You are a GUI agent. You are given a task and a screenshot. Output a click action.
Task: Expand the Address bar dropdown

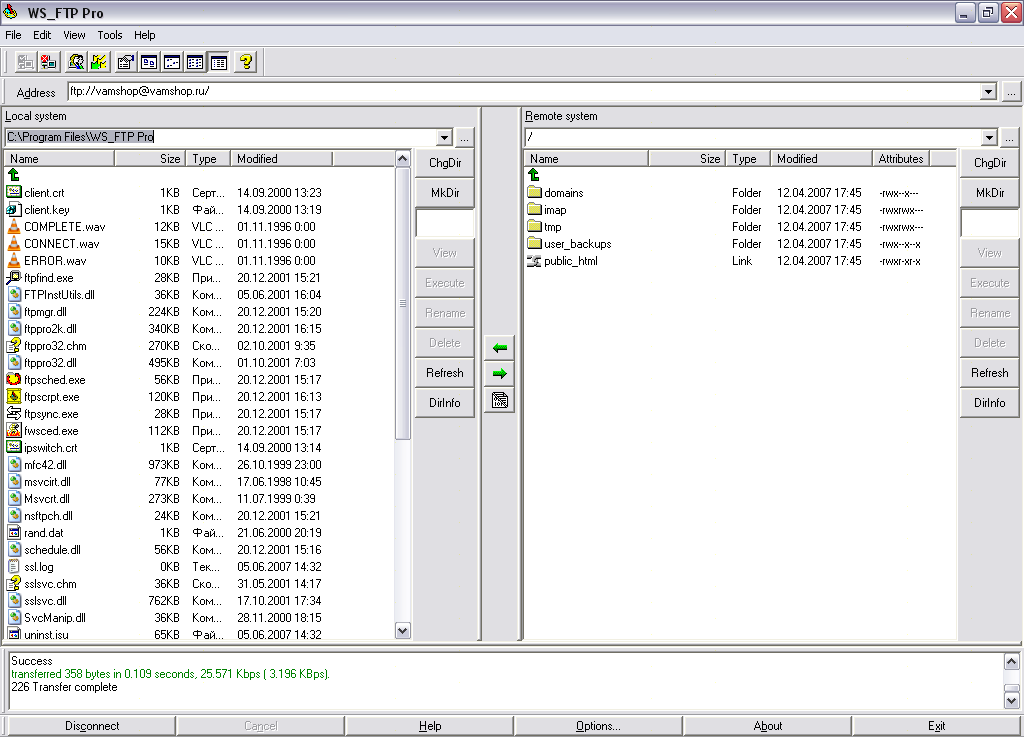pos(989,92)
